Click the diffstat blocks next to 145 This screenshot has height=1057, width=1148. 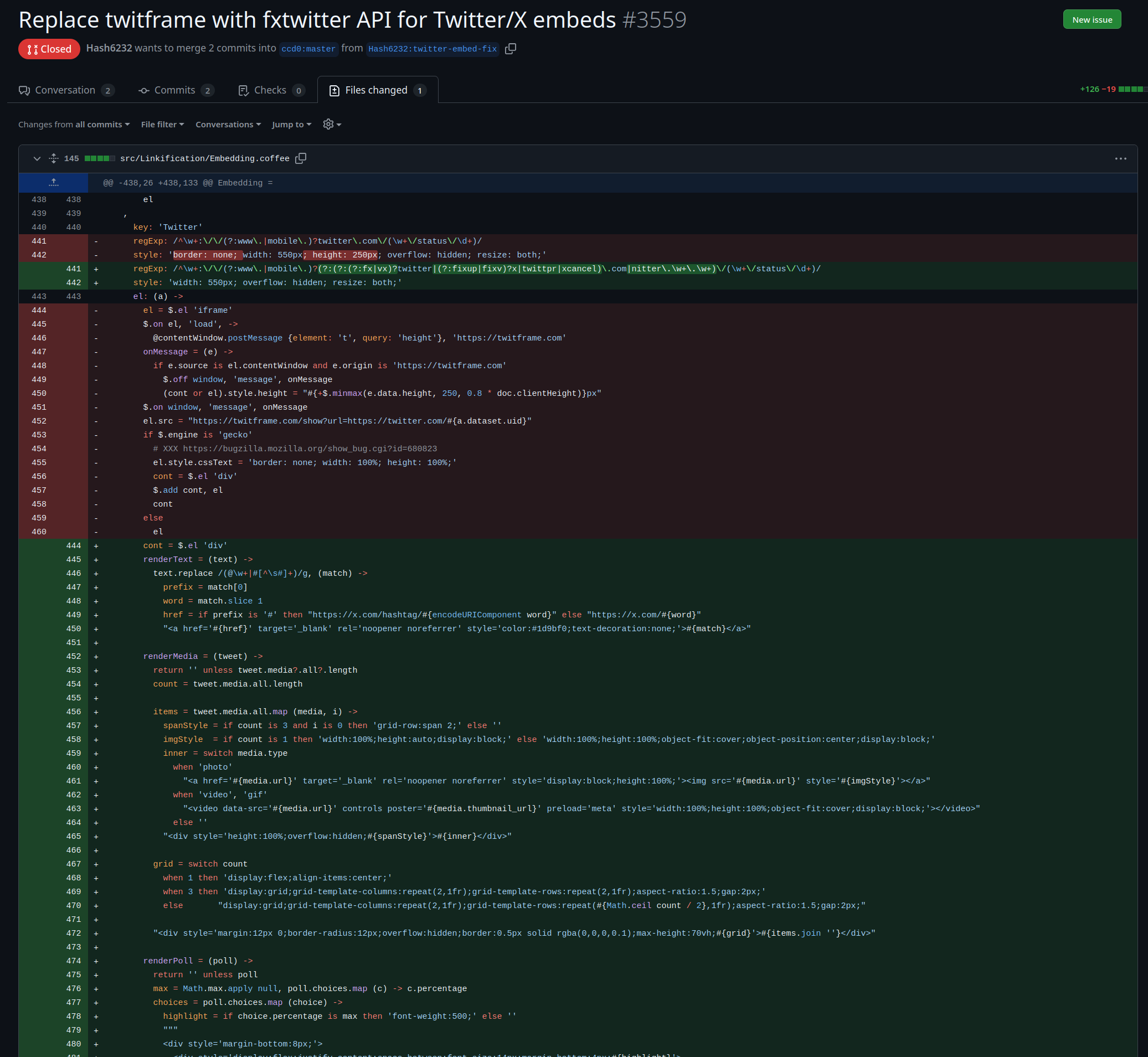pos(100,158)
